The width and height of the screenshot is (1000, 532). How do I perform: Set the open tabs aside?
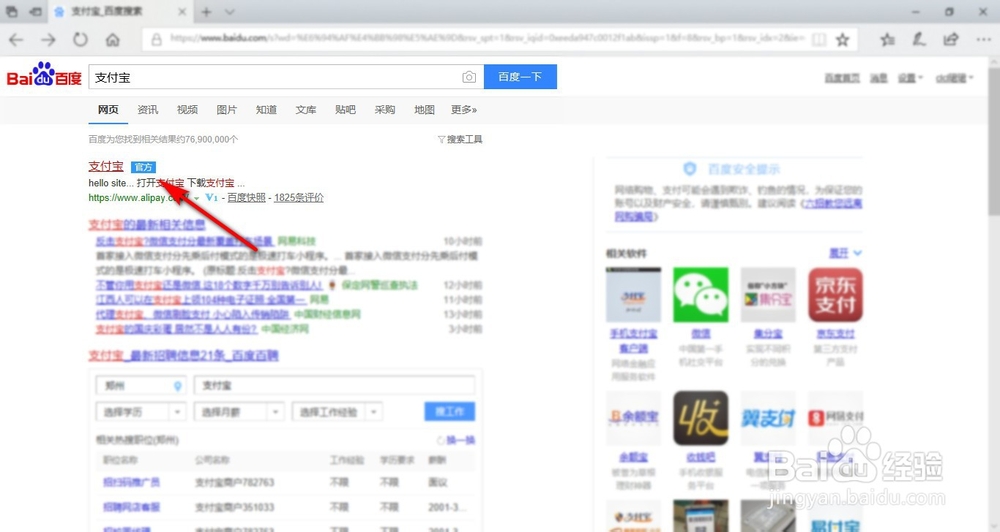(36, 11)
